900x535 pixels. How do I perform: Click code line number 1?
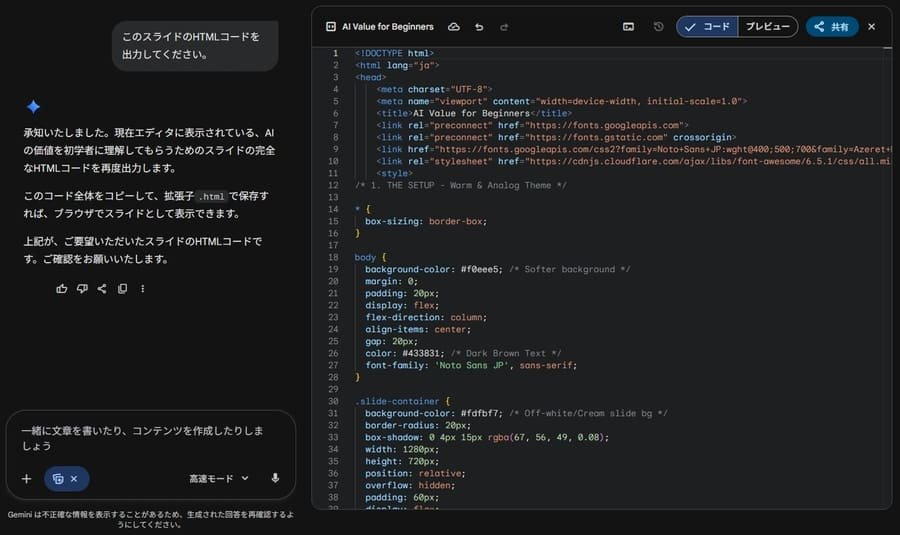click(336, 53)
